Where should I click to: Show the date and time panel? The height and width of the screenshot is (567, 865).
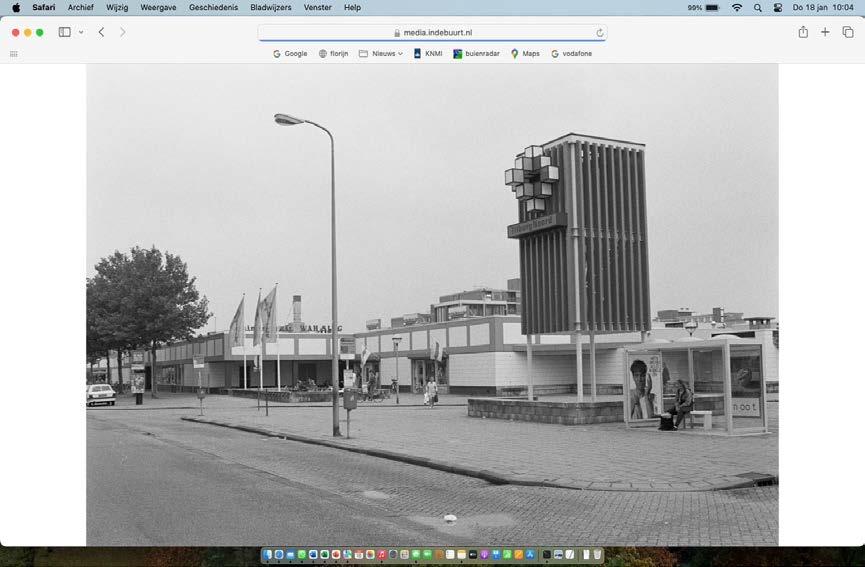pyautogui.click(x=823, y=8)
